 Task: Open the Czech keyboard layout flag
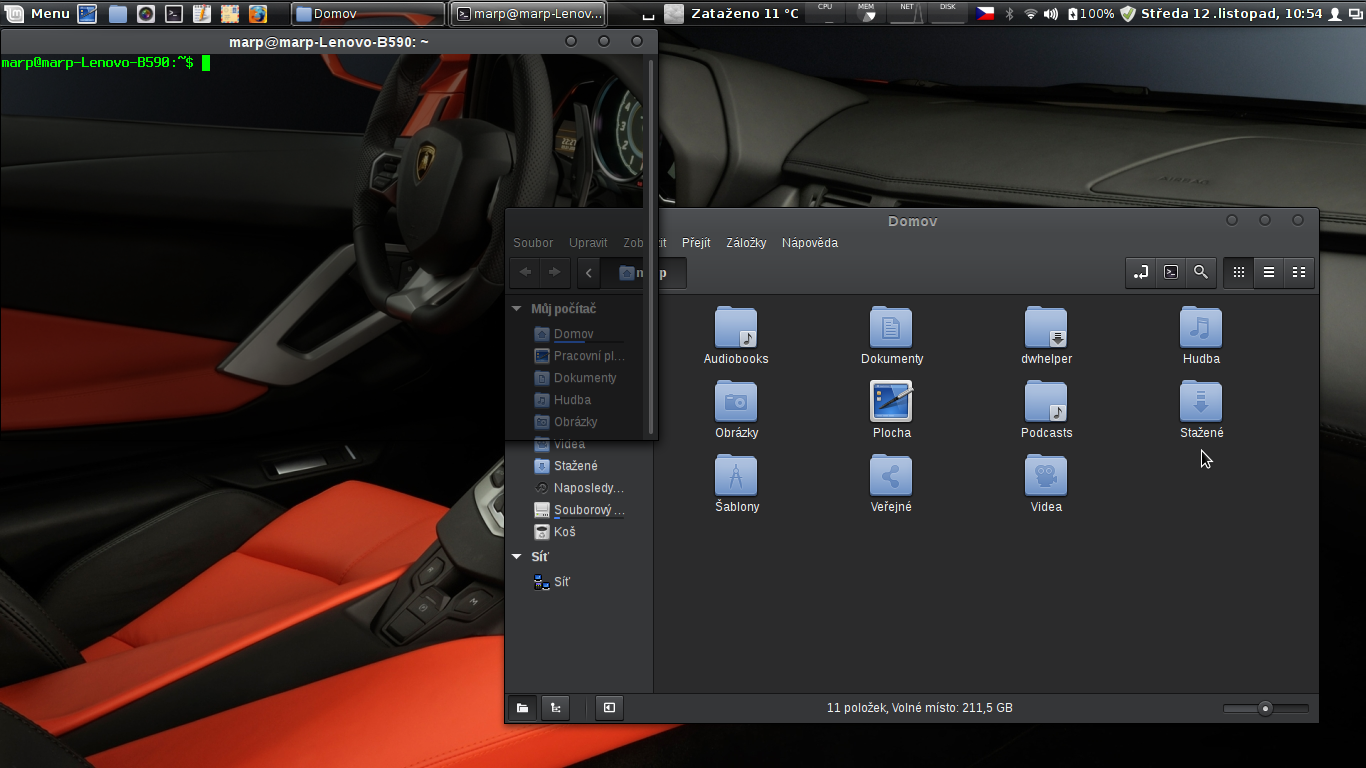click(x=985, y=14)
